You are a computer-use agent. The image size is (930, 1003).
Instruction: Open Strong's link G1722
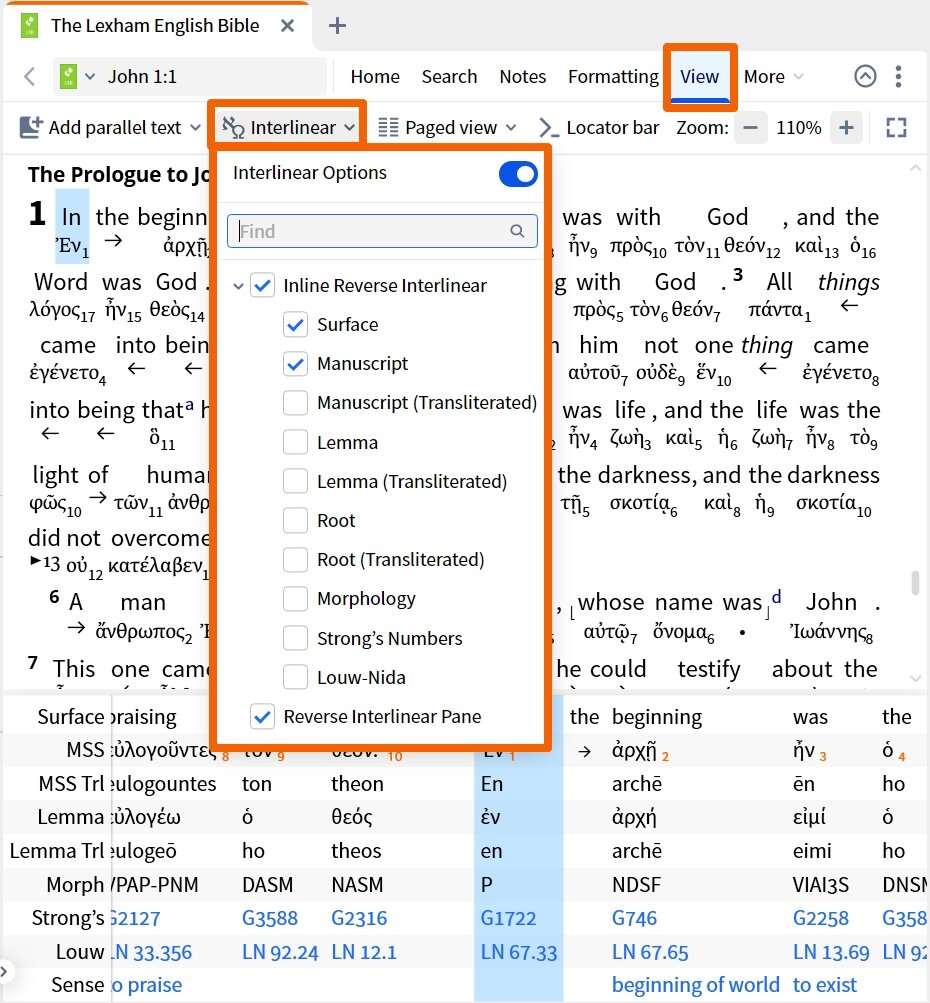coord(508,918)
